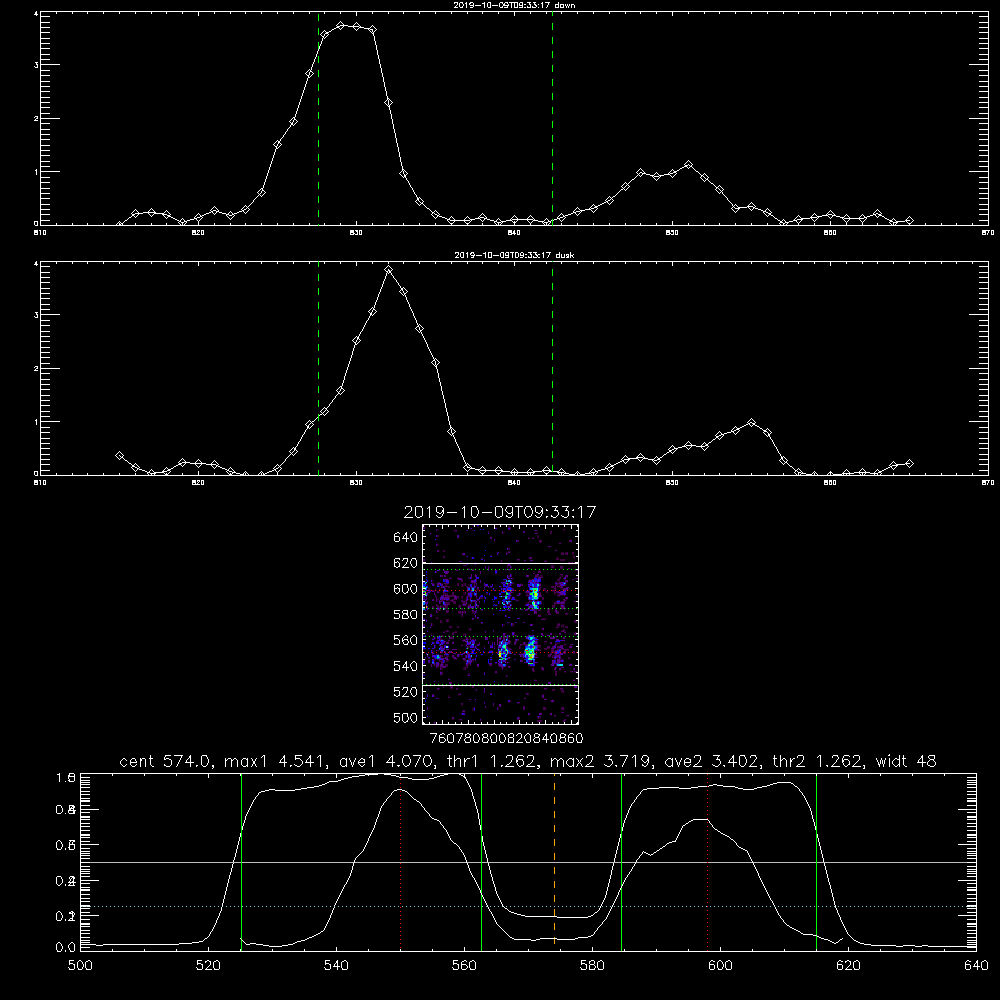Click the dawn plot title at the top
This screenshot has height=1000, width=1000.
[x=514, y=5]
